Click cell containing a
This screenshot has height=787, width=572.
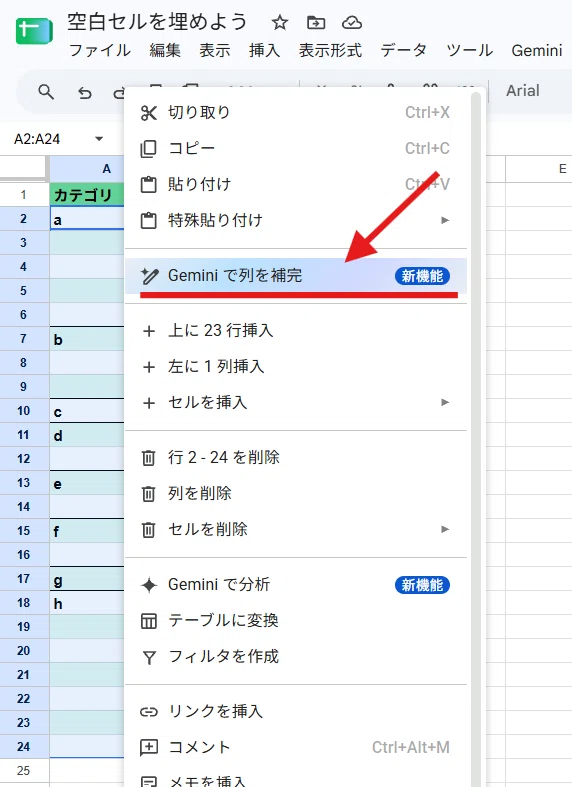click(87, 219)
